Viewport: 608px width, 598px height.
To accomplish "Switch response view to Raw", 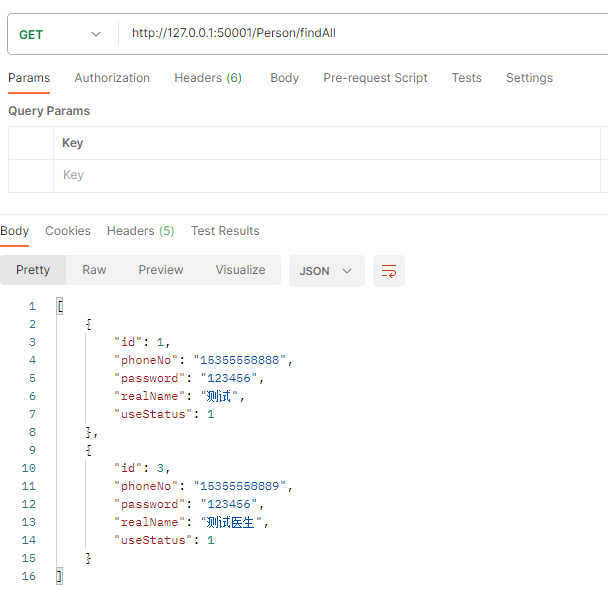I will pyautogui.click(x=94, y=270).
